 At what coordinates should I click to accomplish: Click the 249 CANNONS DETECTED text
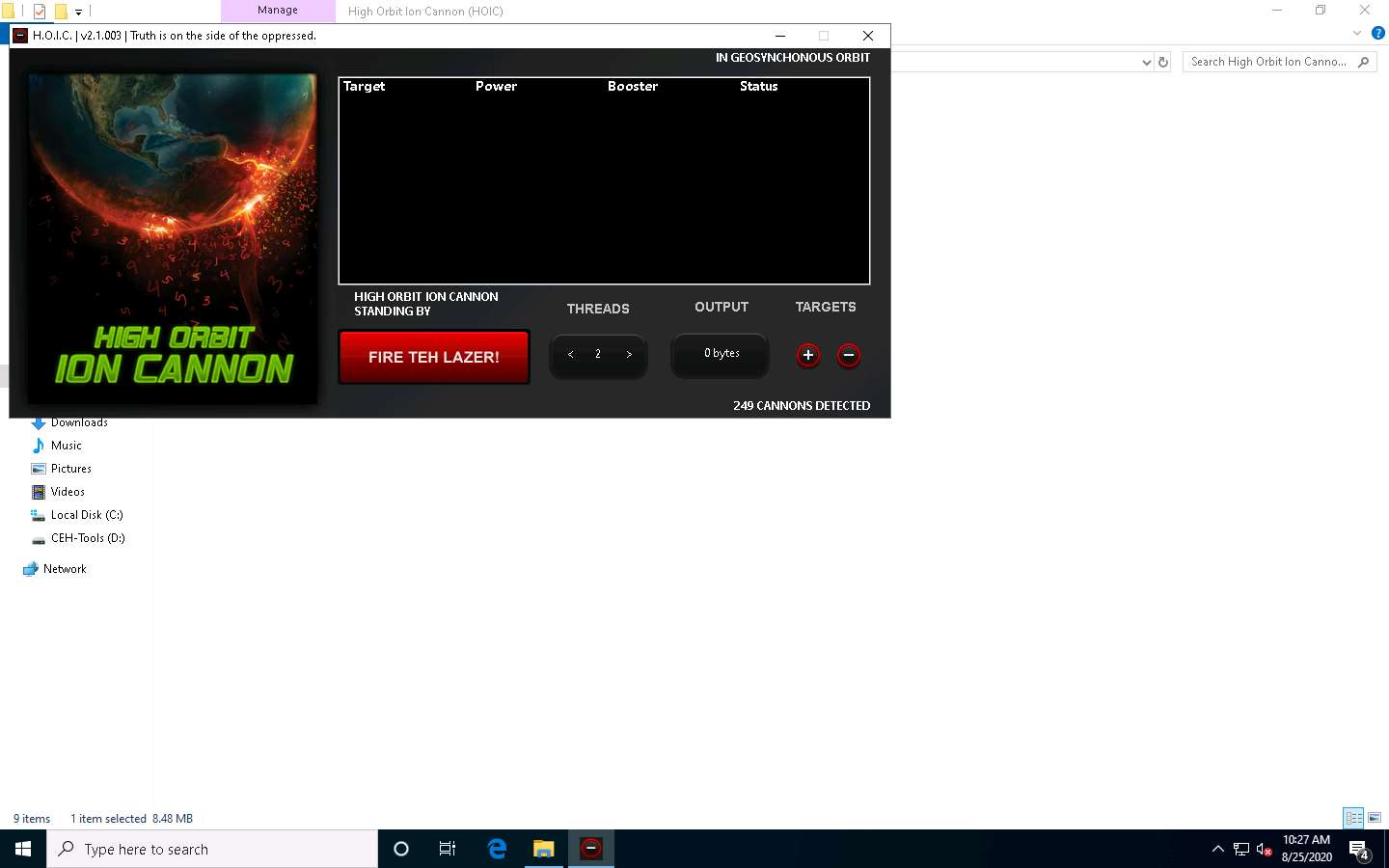click(802, 405)
